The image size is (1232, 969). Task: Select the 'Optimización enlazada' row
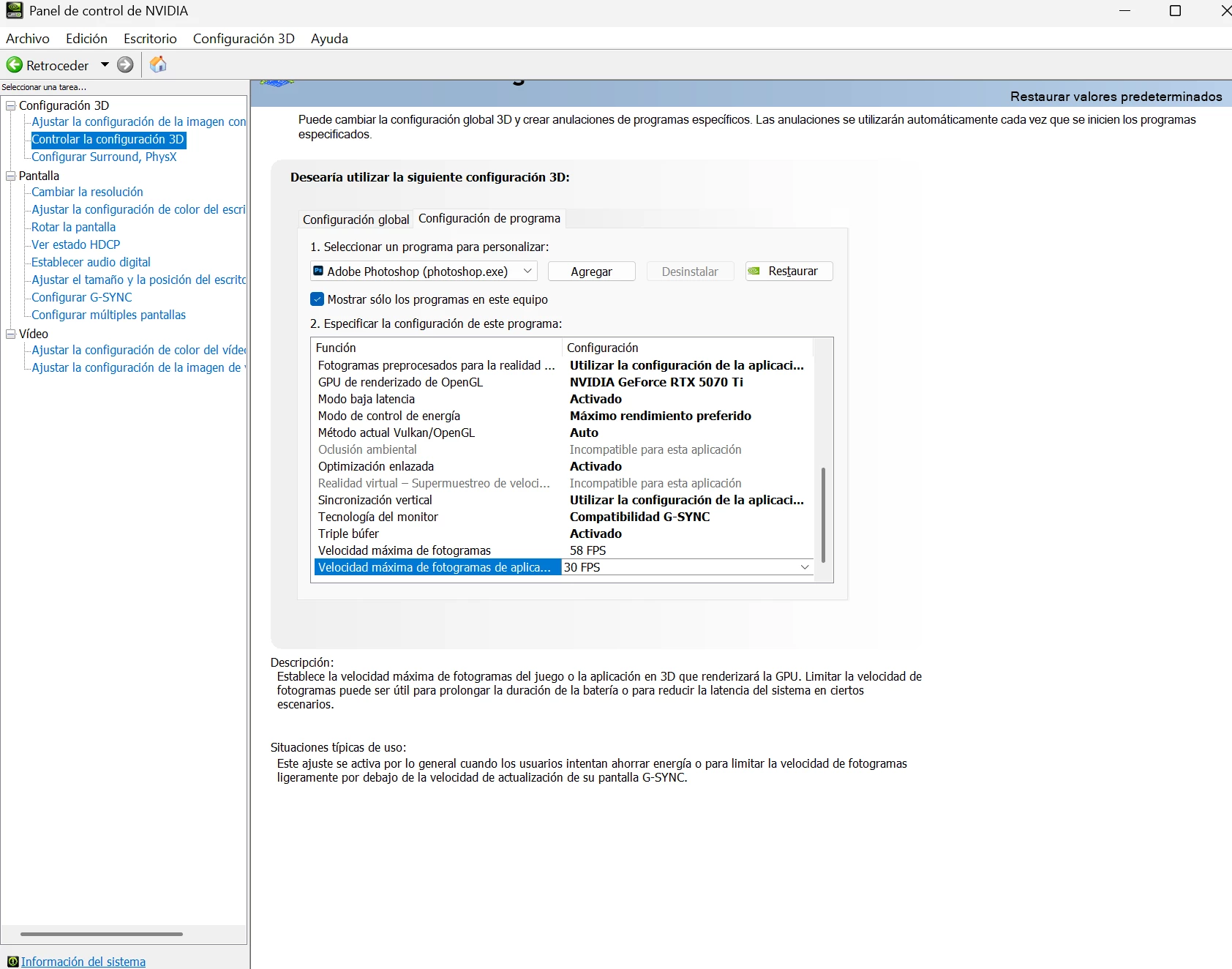[x=563, y=466]
